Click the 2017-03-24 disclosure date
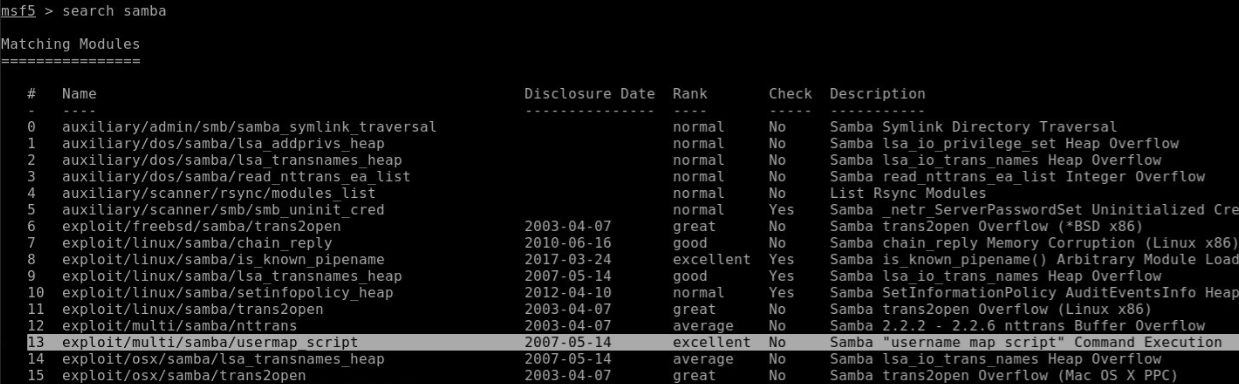The height and width of the screenshot is (384, 1239). tap(568, 259)
